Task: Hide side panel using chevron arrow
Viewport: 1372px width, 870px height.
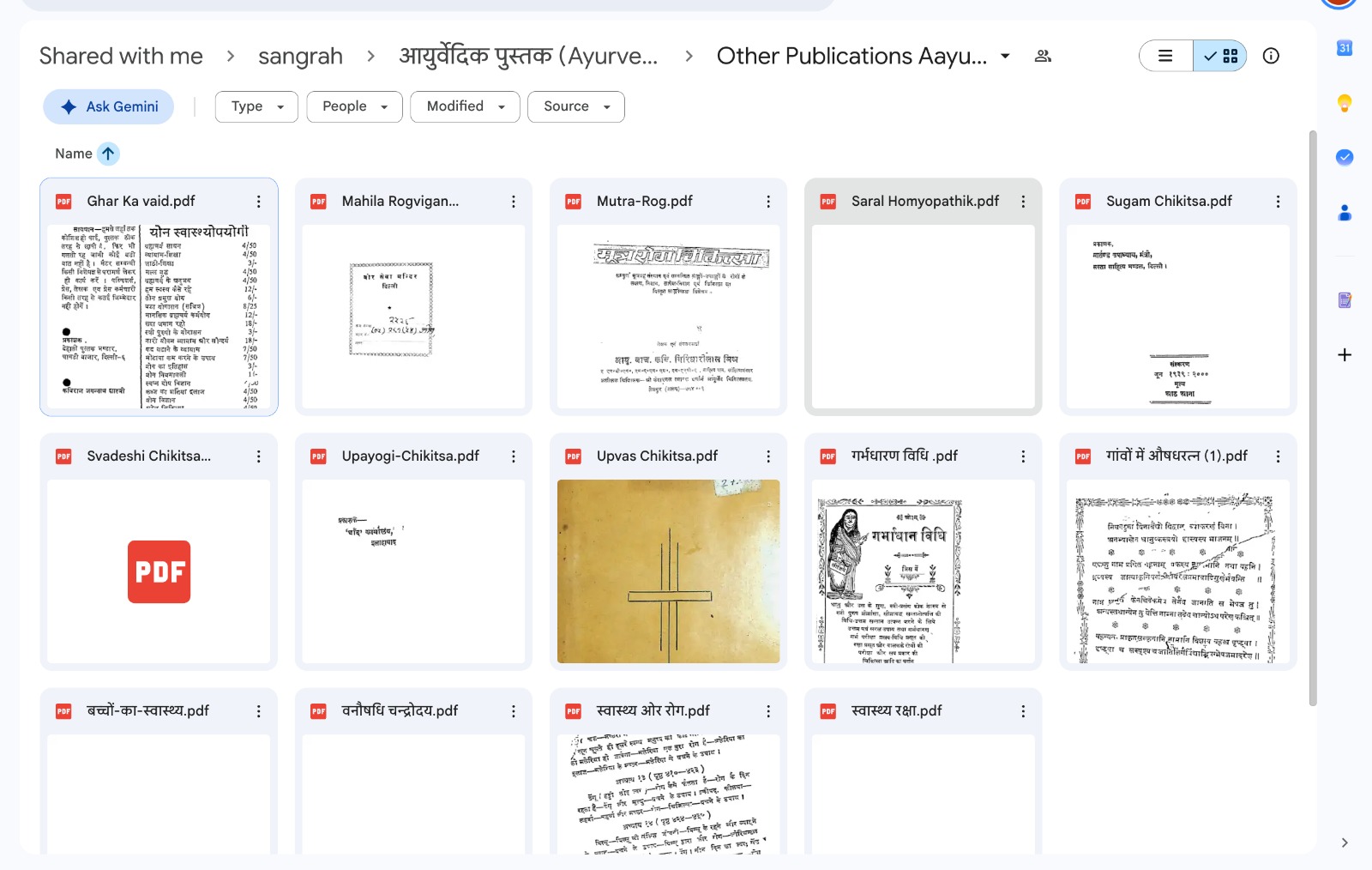Action: pos(1345,843)
